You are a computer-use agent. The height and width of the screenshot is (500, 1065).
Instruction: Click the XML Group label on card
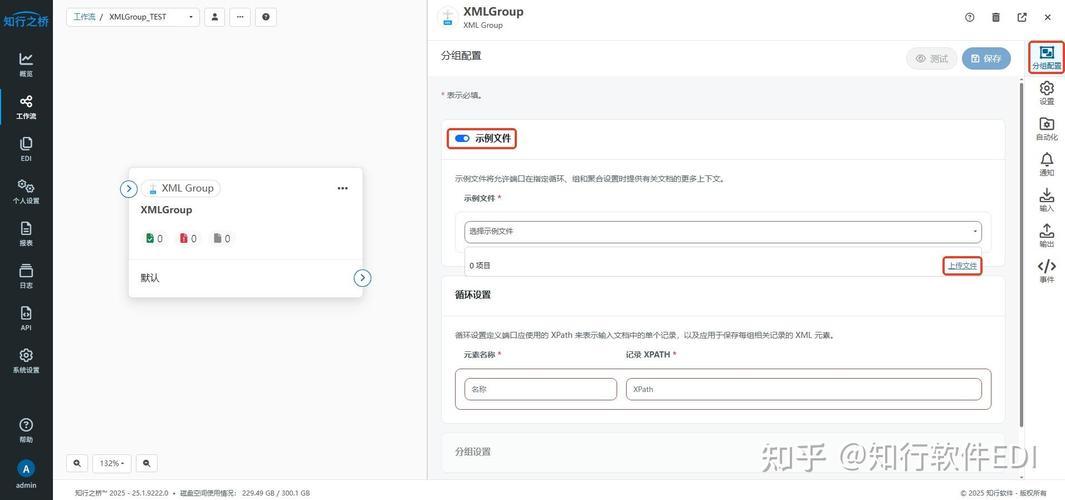(181, 188)
